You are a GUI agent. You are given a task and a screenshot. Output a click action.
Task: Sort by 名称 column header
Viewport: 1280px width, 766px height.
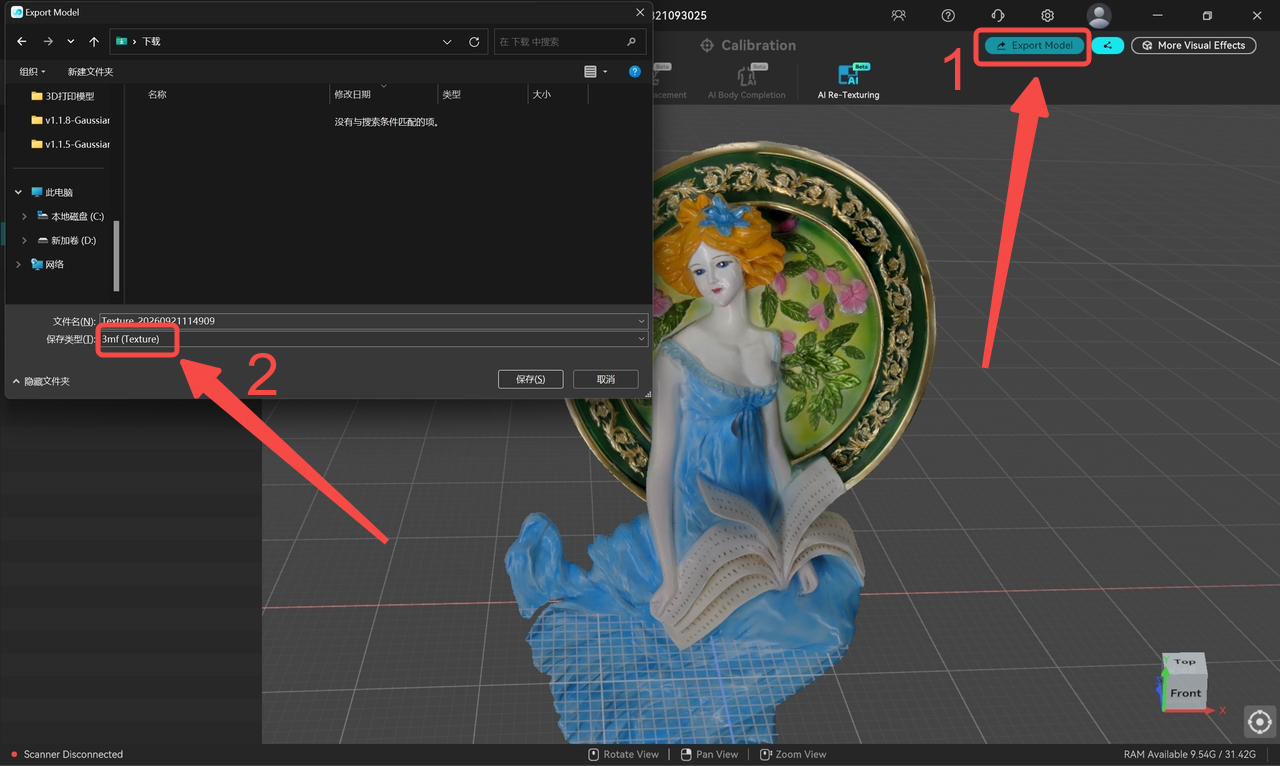(x=157, y=94)
